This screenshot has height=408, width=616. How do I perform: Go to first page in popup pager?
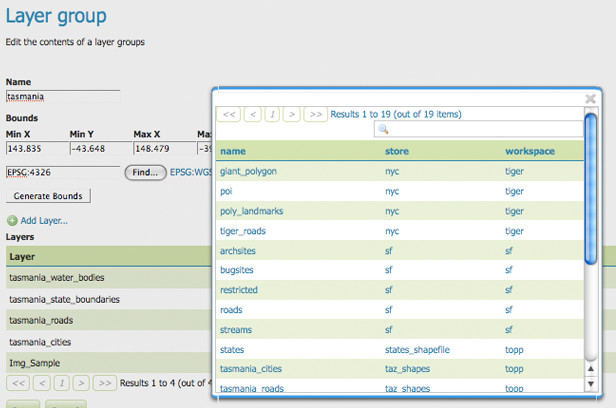[x=229, y=114]
